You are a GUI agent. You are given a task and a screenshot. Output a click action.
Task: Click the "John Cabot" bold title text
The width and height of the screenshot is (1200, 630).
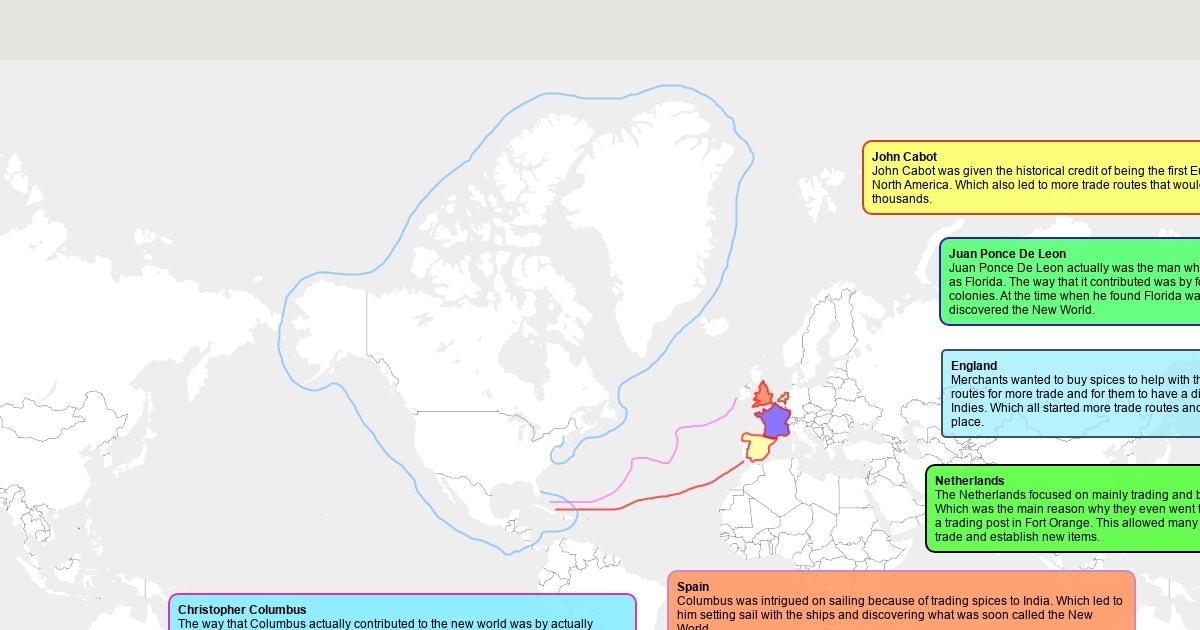(904, 157)
